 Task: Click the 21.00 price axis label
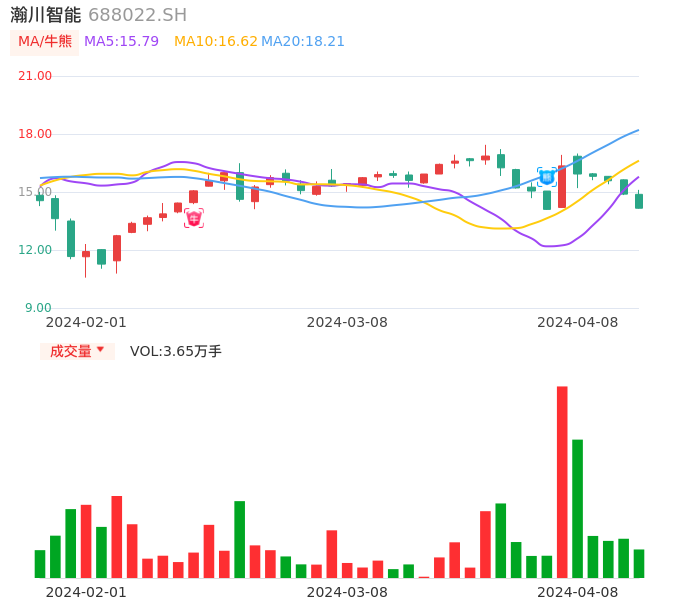(36, 76)
